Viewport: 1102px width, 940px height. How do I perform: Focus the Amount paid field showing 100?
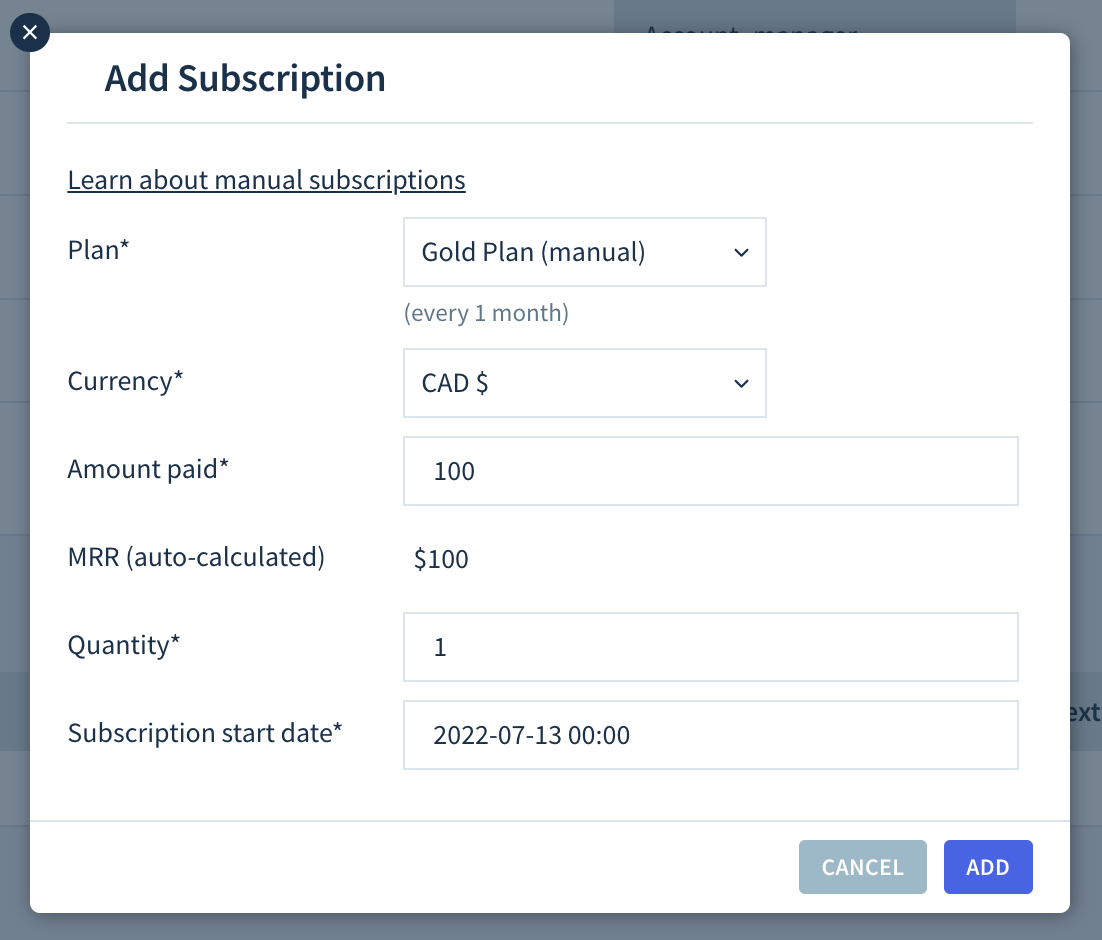[x=711, y=471]
